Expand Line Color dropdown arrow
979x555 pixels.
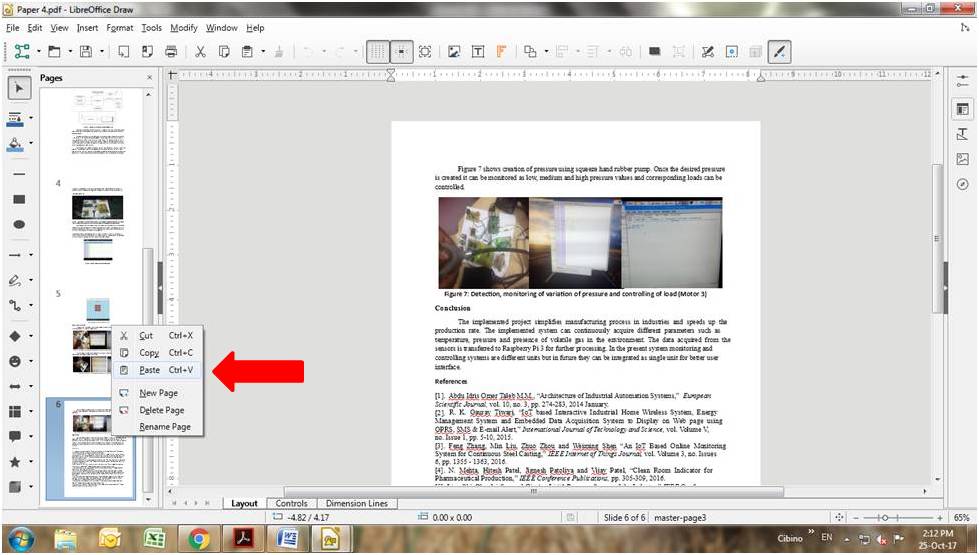(31, 119)
